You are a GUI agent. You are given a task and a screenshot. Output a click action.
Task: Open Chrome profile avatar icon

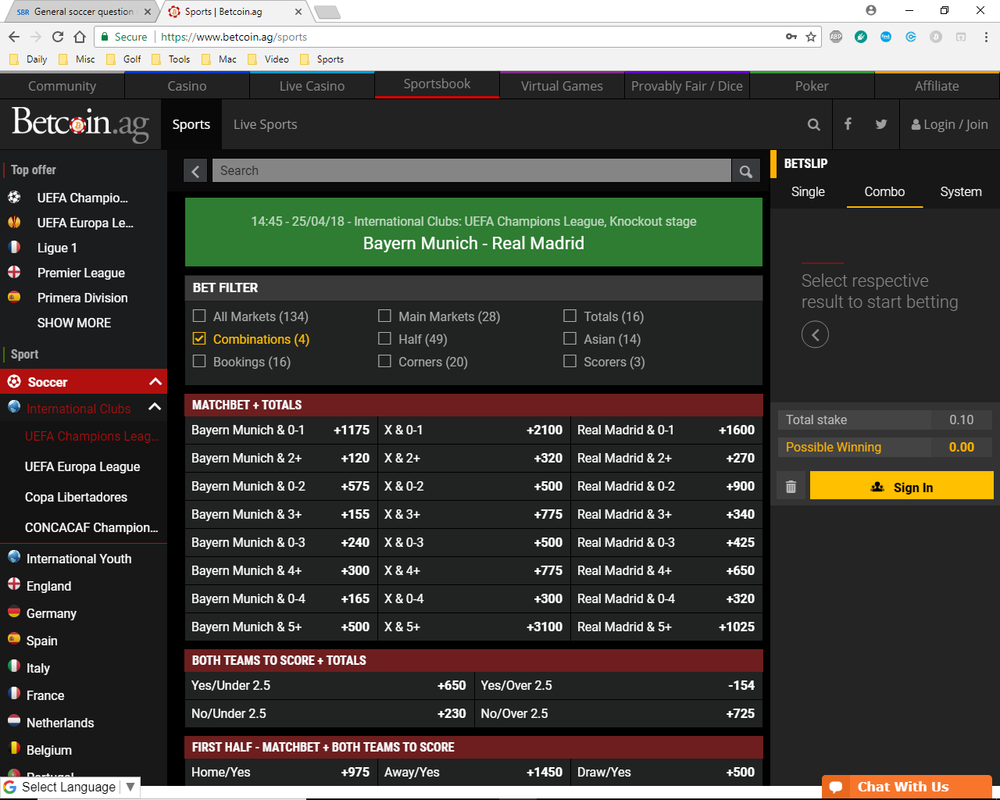pyautogui.click(x=871, y=10)
